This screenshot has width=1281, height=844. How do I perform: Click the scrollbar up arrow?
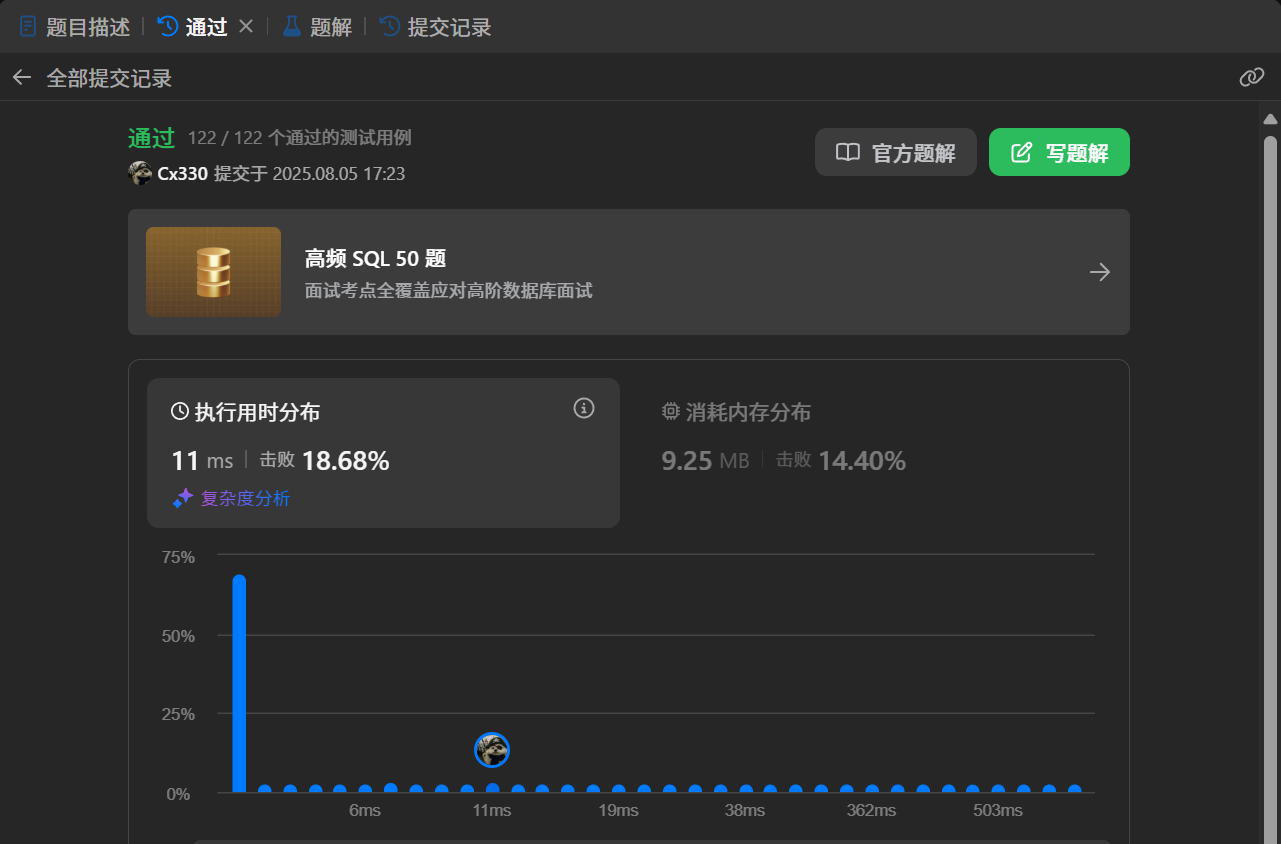point(1271,118)
